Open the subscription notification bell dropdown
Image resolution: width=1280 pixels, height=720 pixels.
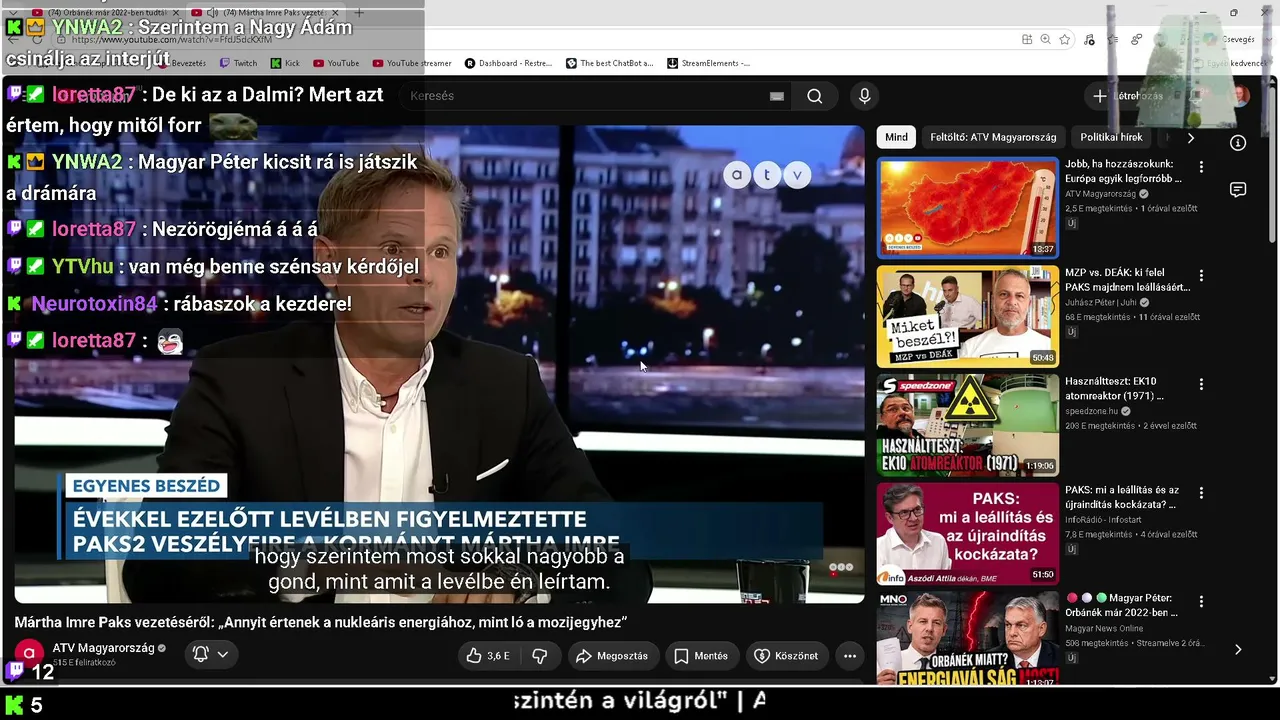210,654
